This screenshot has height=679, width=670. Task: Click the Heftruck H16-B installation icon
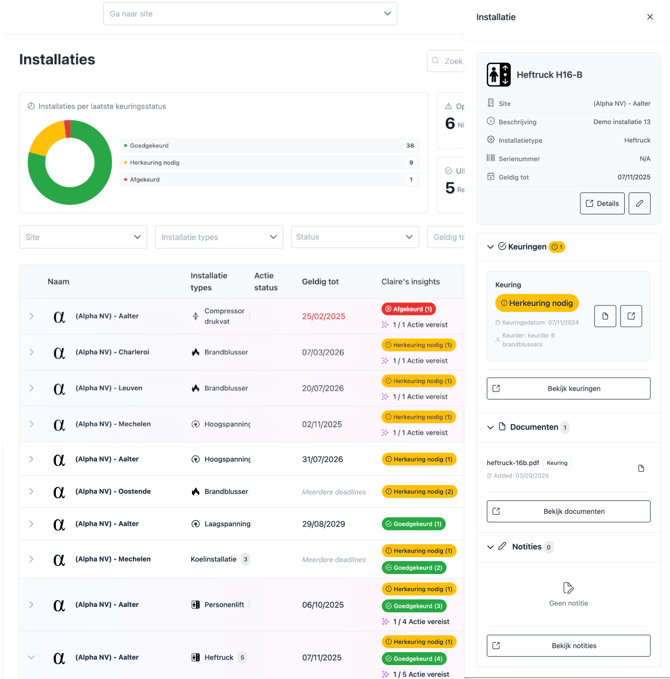498,75
